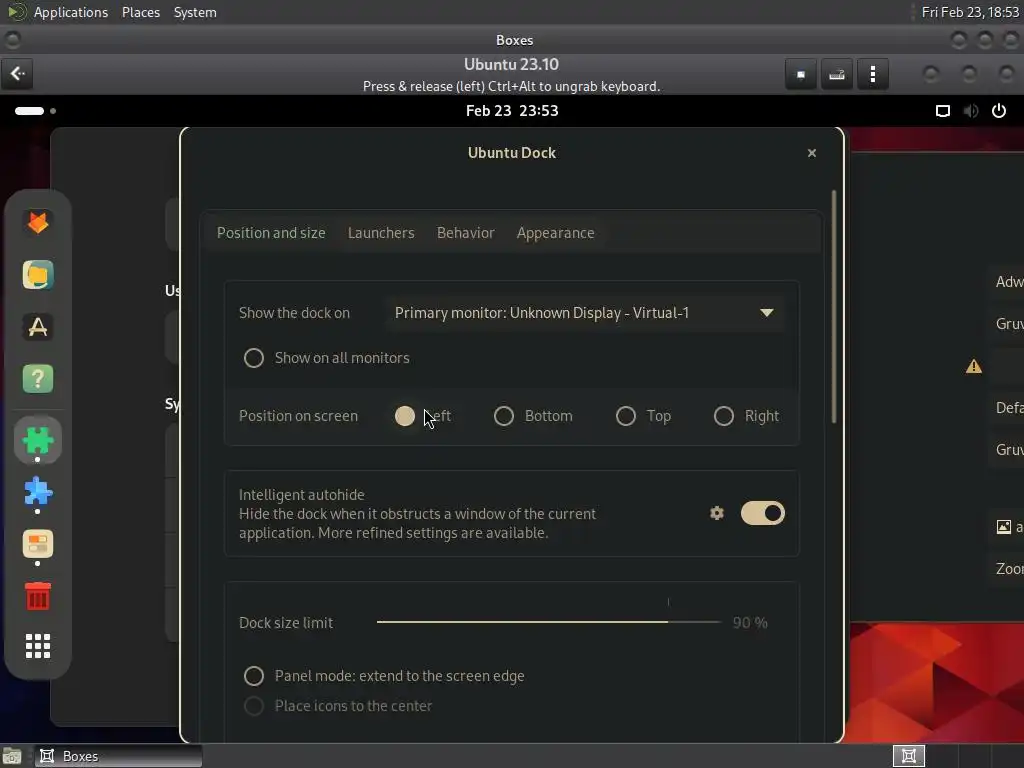Click the guest display network icon
The height and width of the screenshot is (768, 1024).
pos(942,110)
